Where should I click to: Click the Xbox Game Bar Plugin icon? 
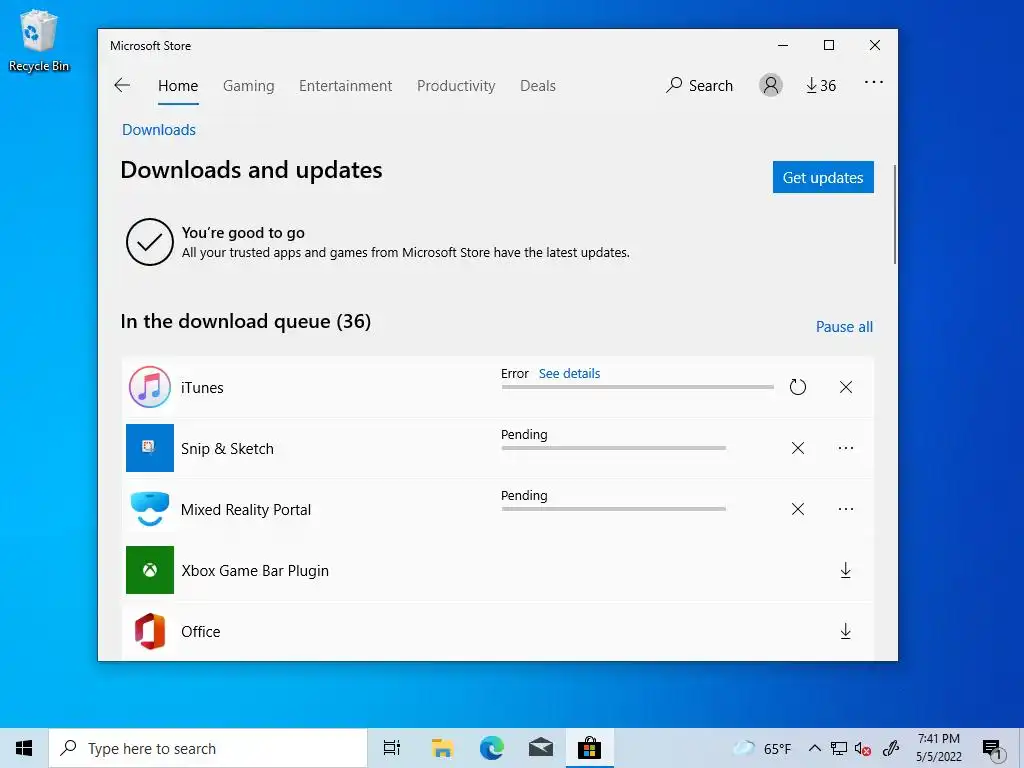[x=150, y=570]
